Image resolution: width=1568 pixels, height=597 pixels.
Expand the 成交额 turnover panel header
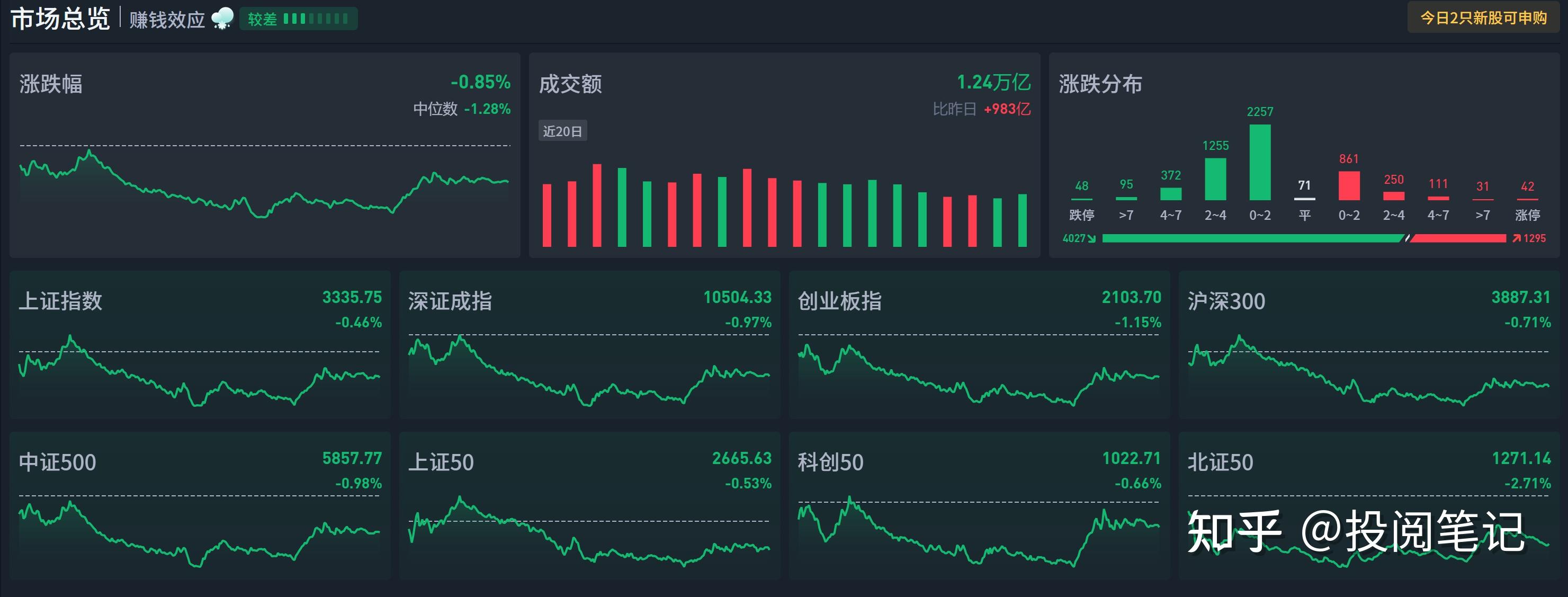tap(570, 84)
